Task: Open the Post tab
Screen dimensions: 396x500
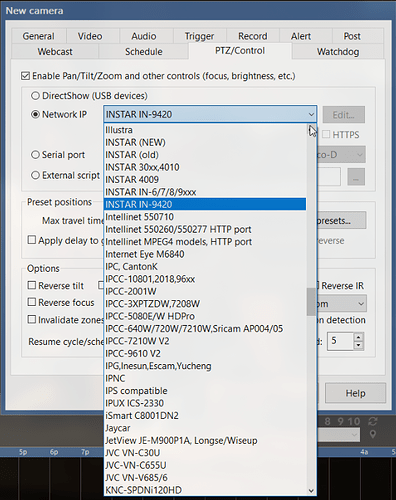Action: 352,36
